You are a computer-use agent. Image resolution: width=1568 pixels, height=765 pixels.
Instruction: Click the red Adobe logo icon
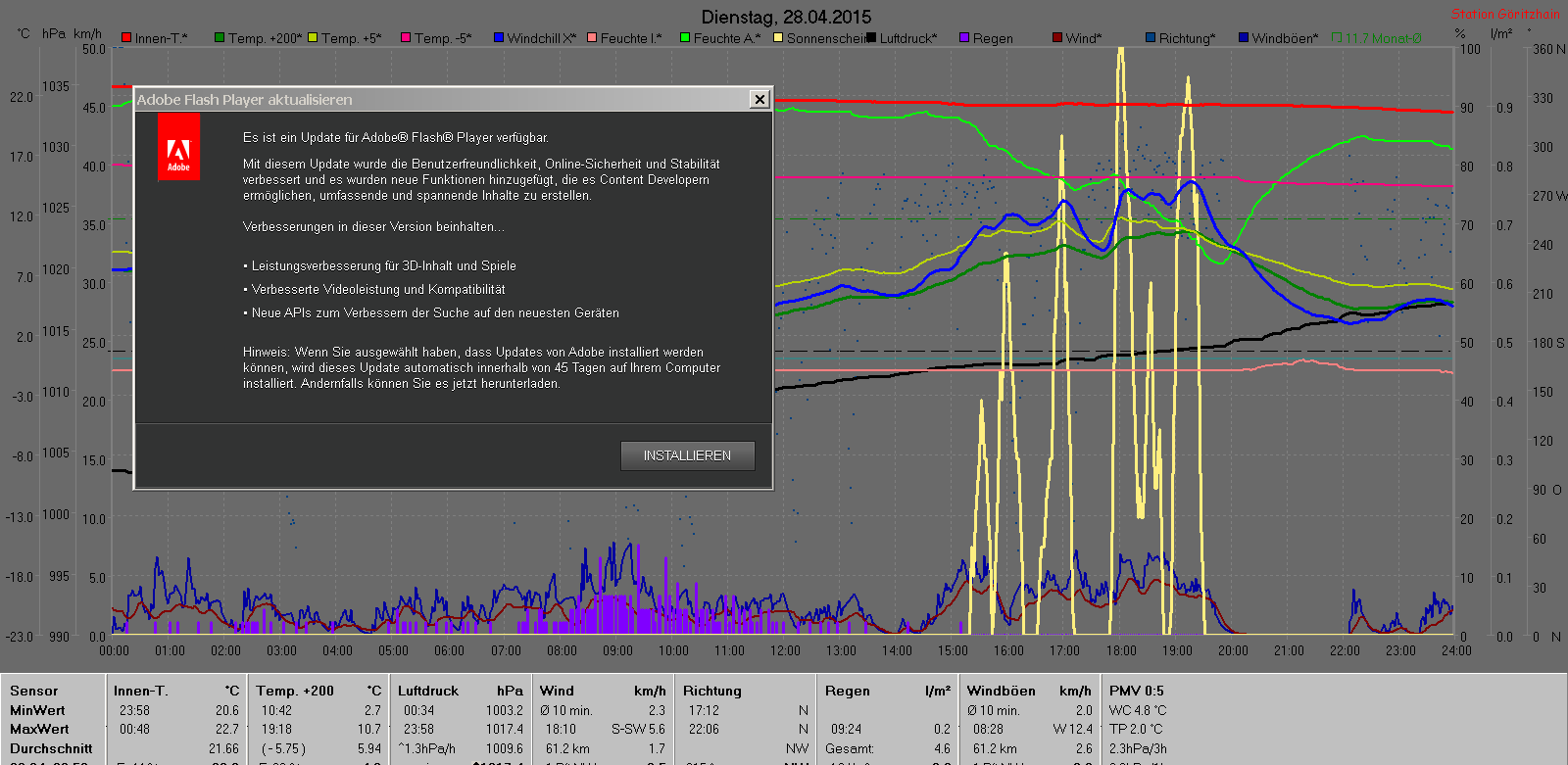pyautogui.click(x=178, y=147)
